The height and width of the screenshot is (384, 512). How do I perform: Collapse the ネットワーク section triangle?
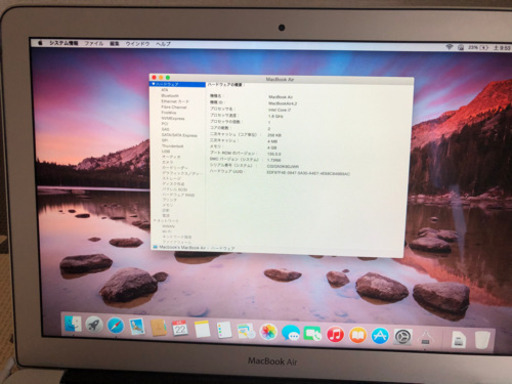155,220
